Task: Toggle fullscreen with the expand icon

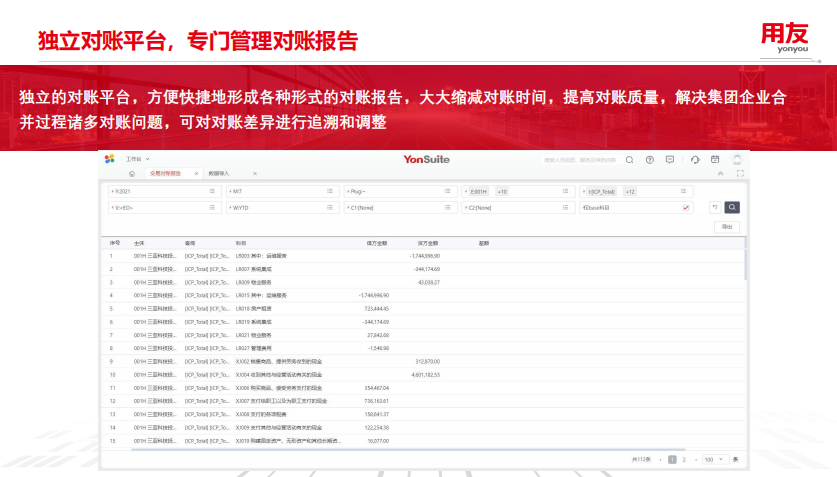Action: click(740, 173)
